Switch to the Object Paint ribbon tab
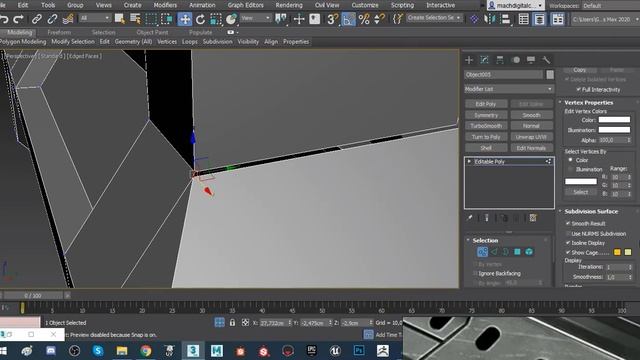This screenshot has height=360, width=640. point(152,32)
